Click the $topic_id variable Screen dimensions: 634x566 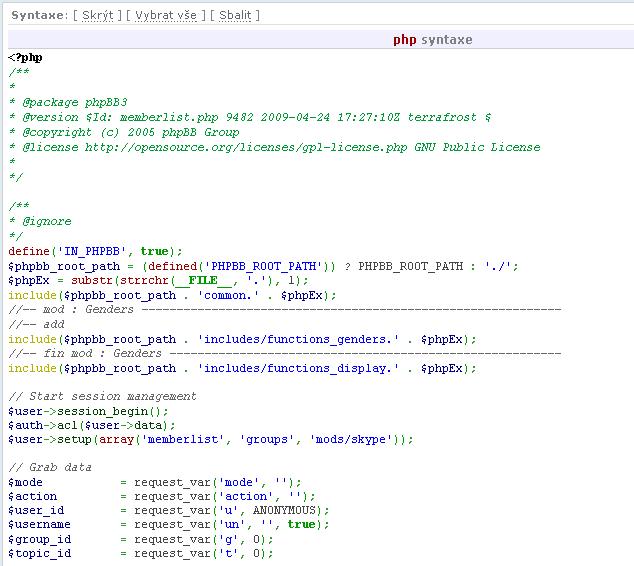[40, 553]
